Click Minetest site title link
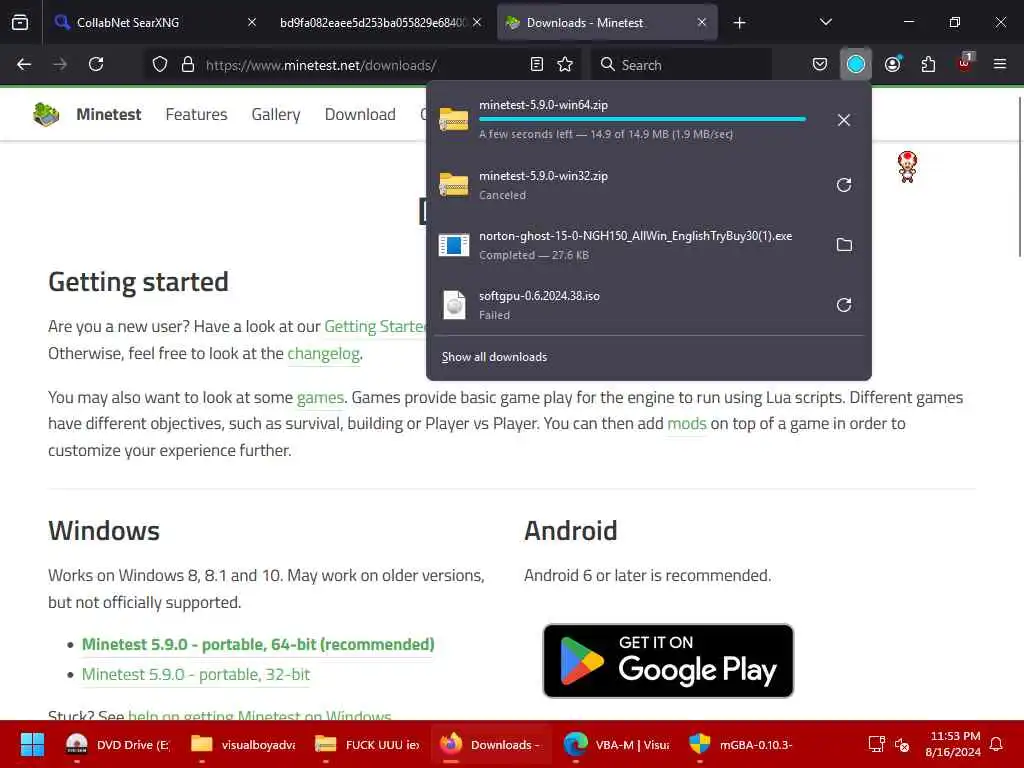 108,114
